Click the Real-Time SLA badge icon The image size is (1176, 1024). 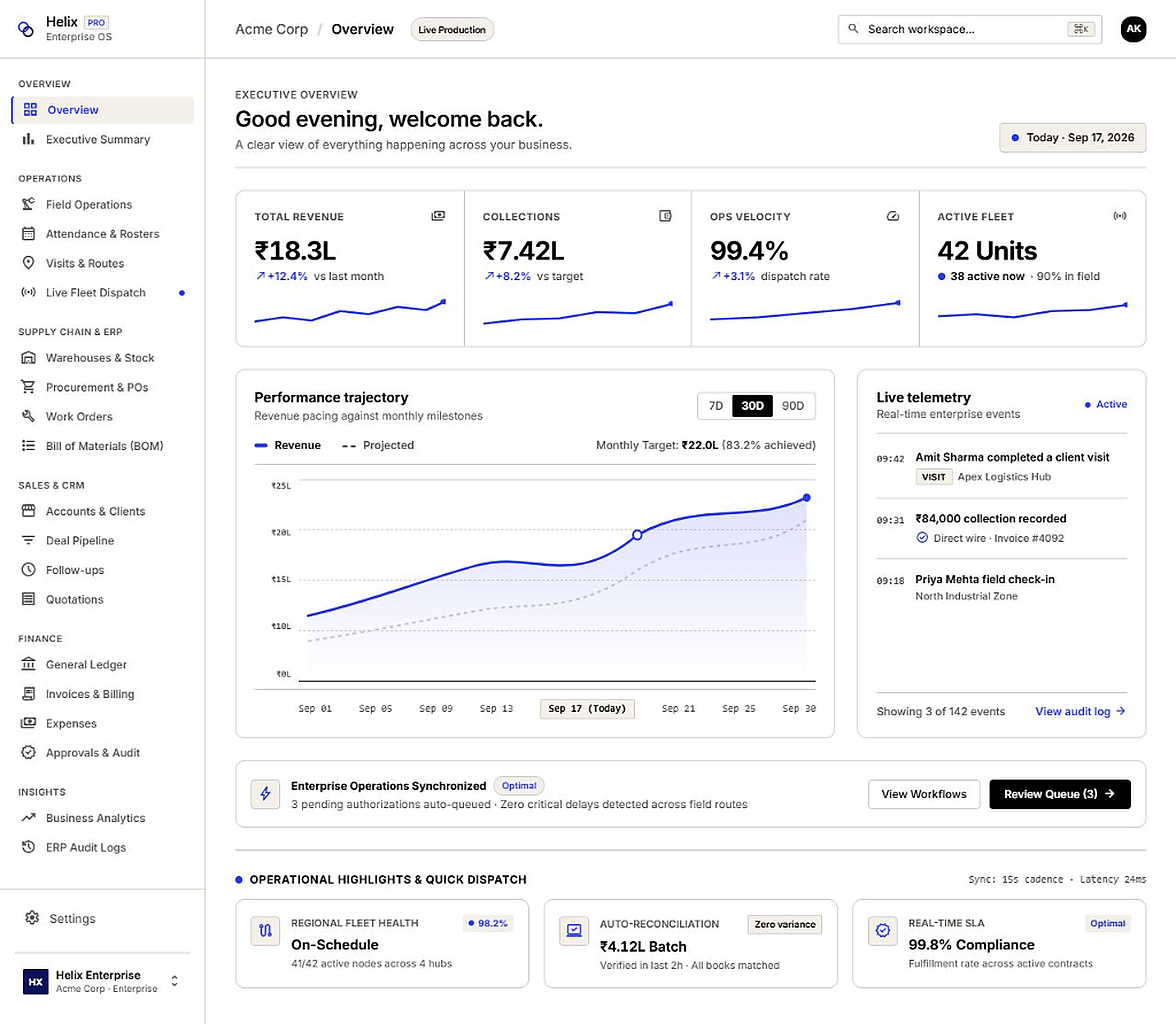click(883, 931)
